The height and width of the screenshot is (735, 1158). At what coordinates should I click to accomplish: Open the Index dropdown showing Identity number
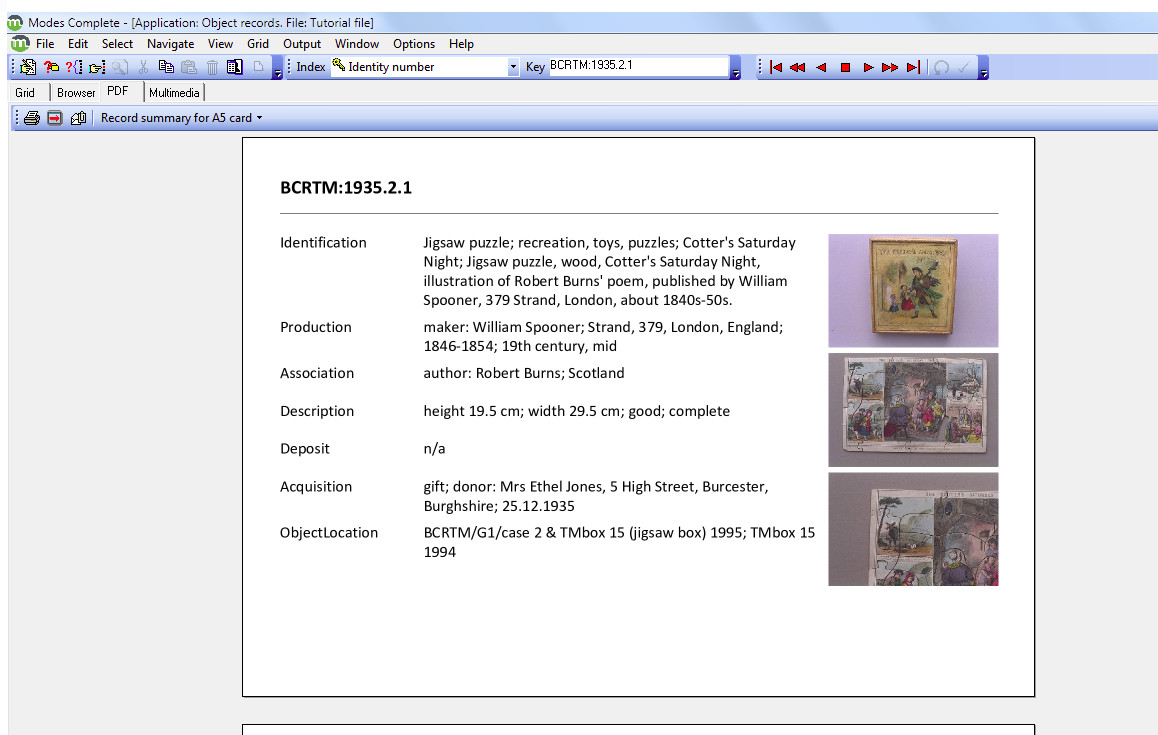pos(514,67)
